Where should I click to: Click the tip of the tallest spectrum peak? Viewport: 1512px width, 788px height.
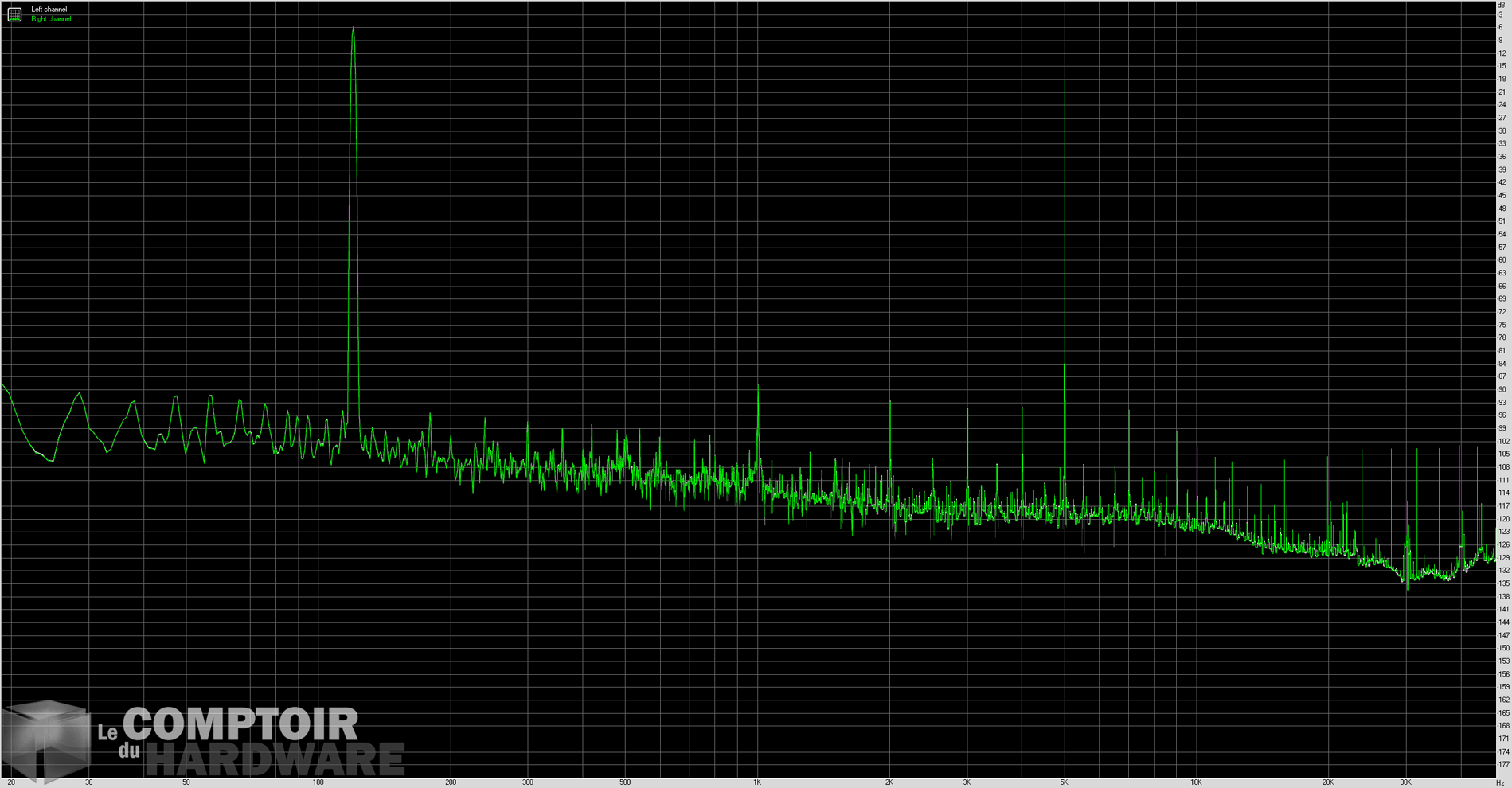click(x=353, y=29)
